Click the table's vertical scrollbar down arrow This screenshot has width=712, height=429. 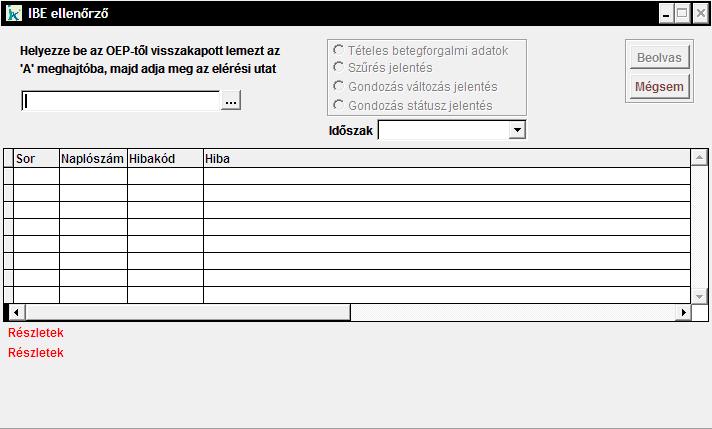pyautogui.click(x=700, y=297)
